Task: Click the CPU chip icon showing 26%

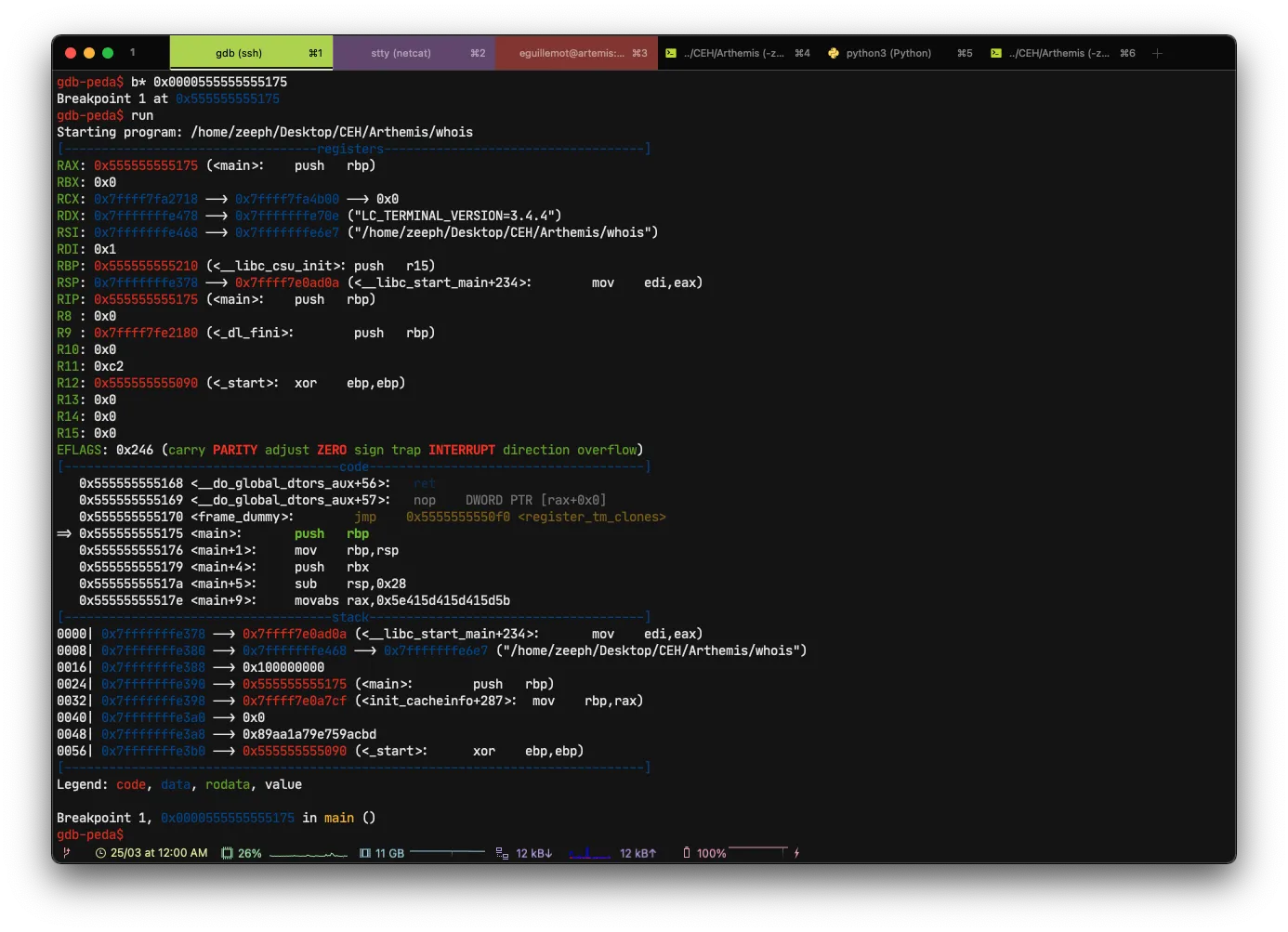Action: coord(227,853)
